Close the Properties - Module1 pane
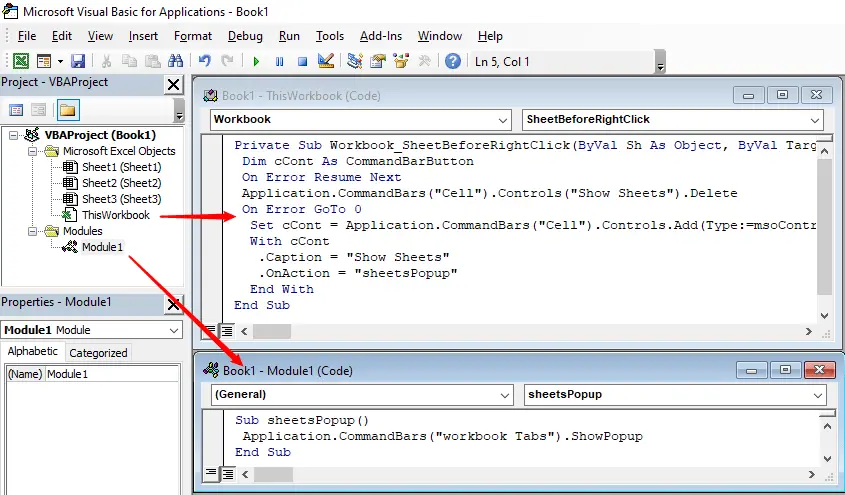 [x=174, y=305]
